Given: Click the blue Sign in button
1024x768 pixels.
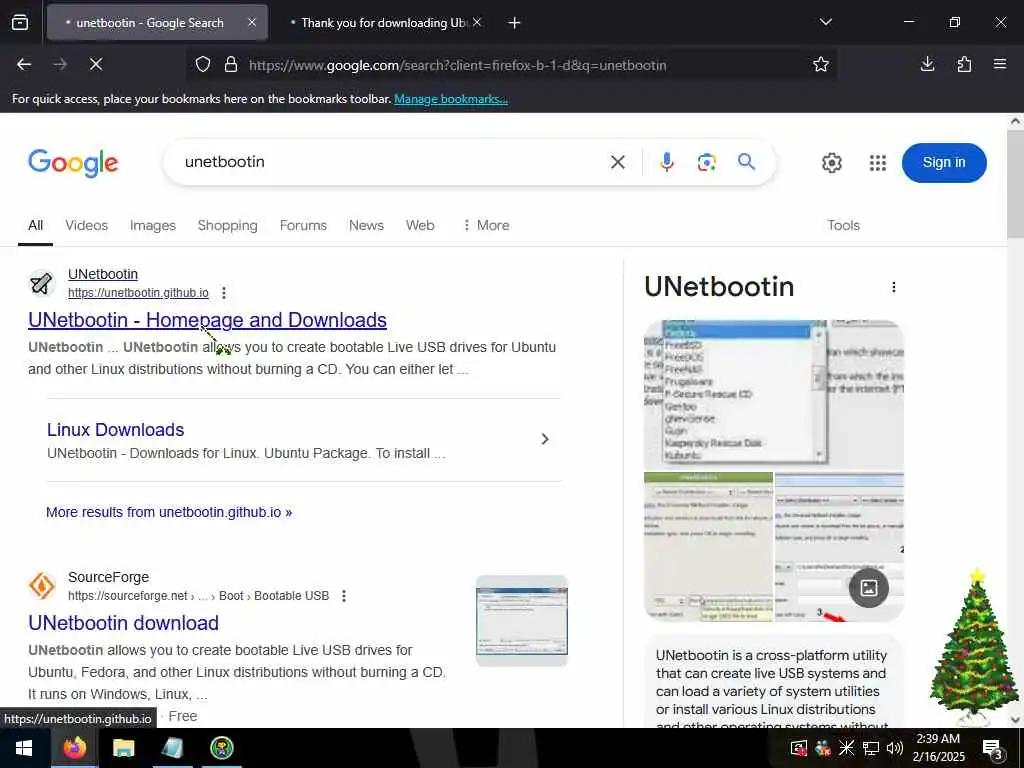Looking at the screenshot, I should [944, 163].
